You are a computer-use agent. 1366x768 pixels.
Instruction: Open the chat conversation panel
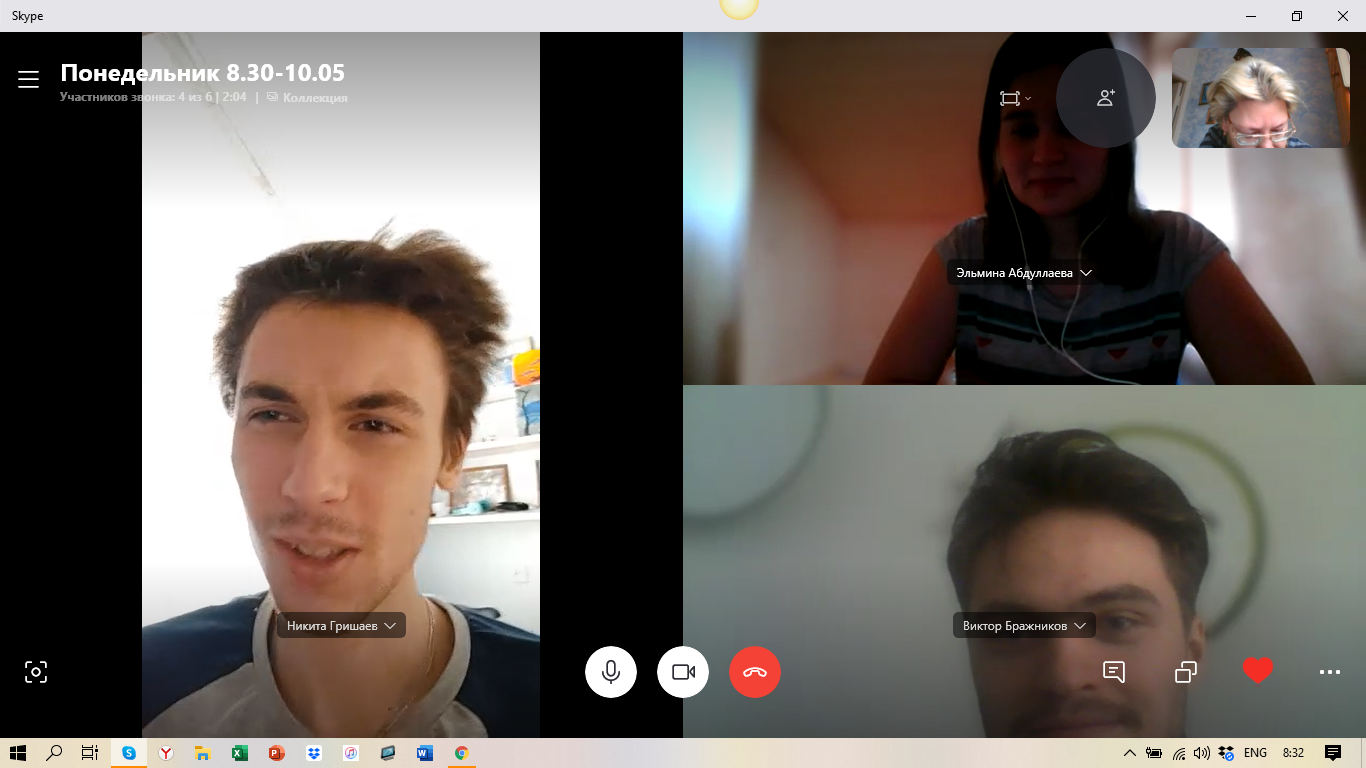1114,672
